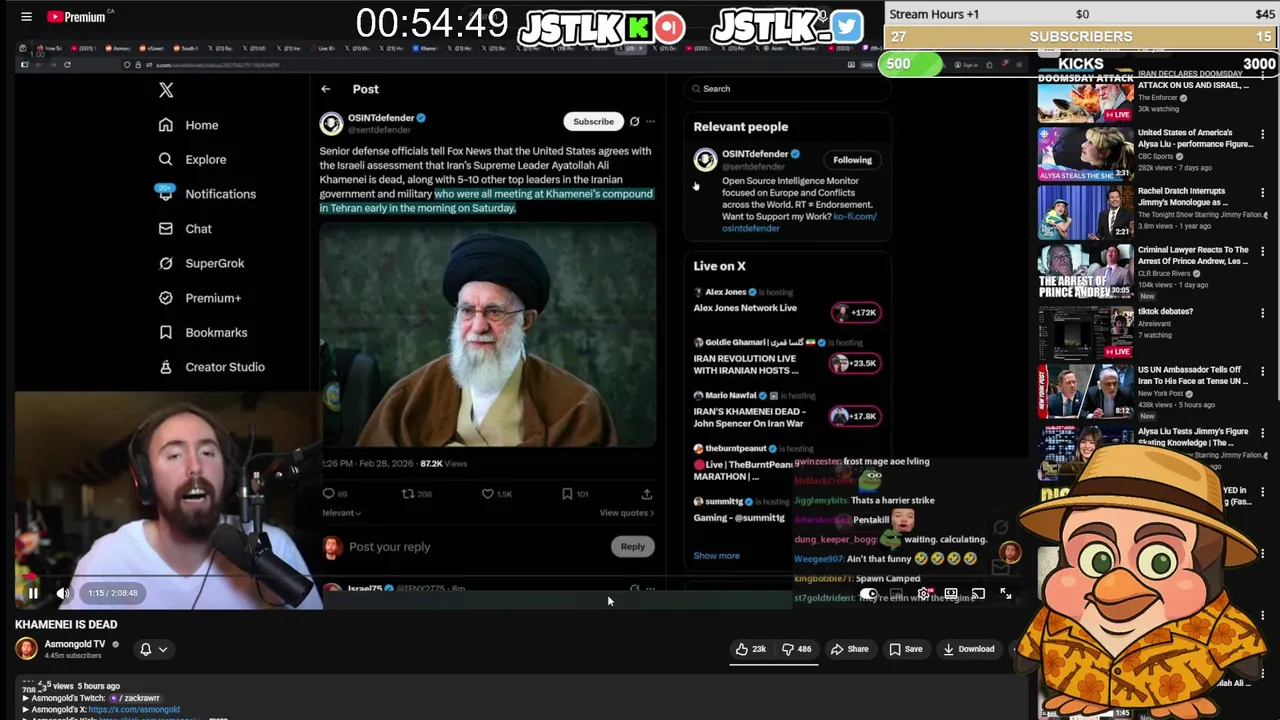Open Bookmarks in the X sidebar

tap(202, 332)
